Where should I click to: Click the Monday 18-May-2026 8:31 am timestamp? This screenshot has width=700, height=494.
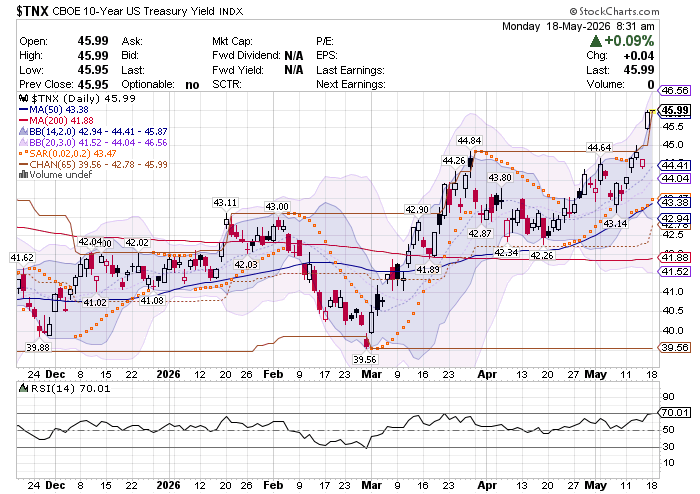578,26
